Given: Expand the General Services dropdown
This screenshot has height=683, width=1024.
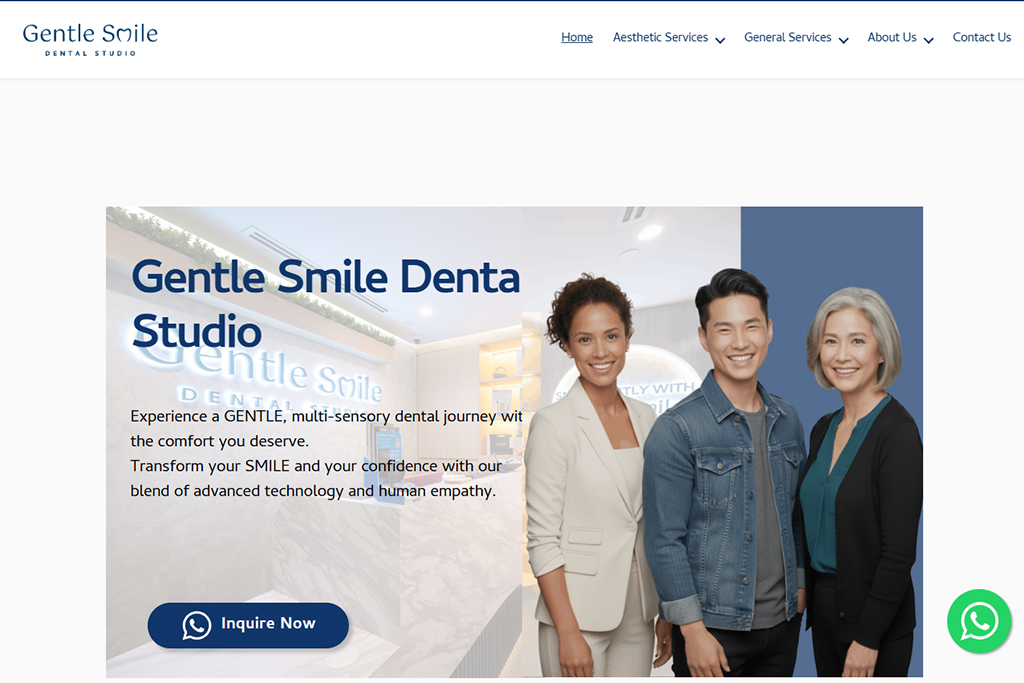Looking at the screenshot, I should (844, 40).
